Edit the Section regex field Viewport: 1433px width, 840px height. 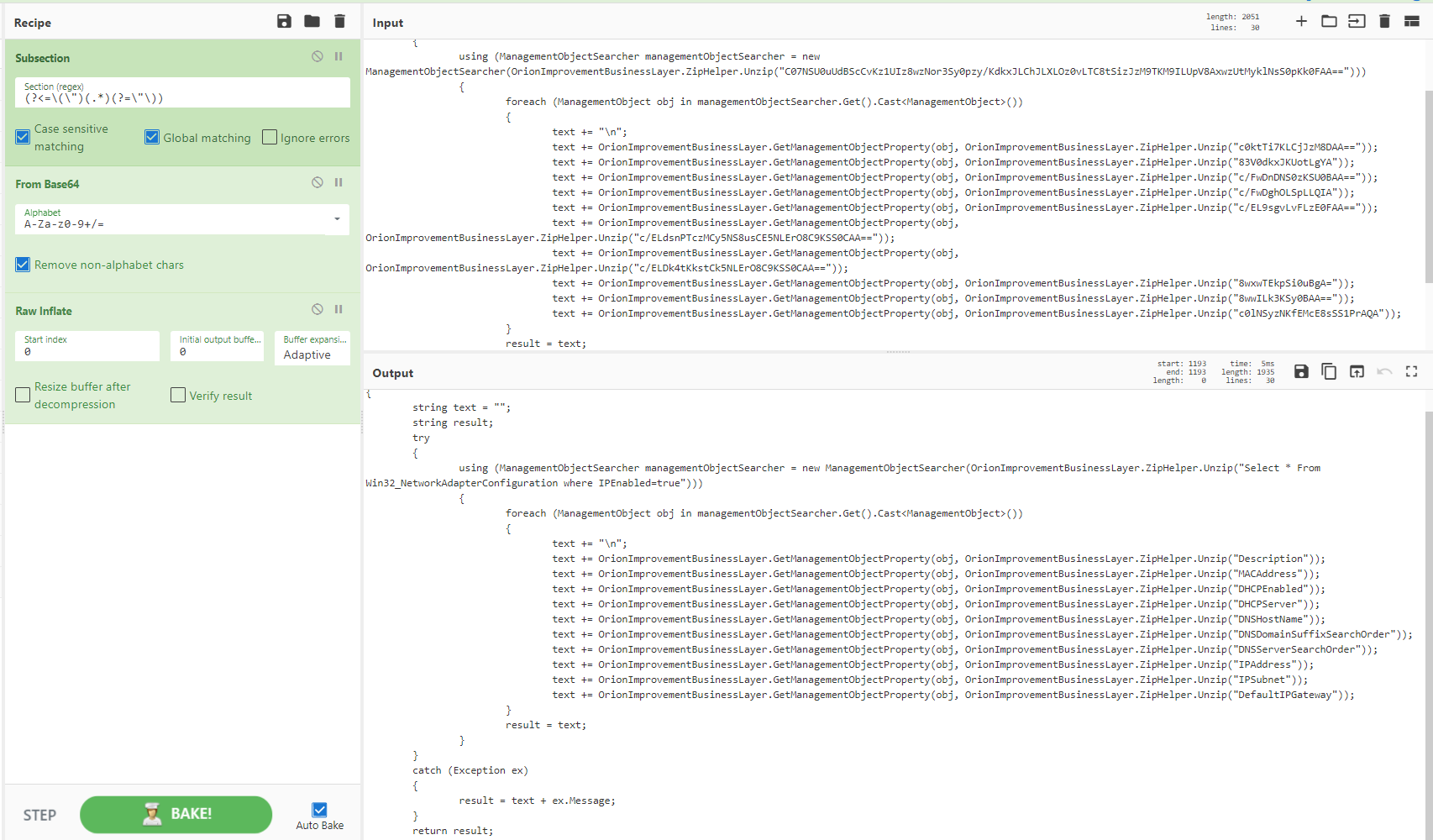tap(182, 92)
